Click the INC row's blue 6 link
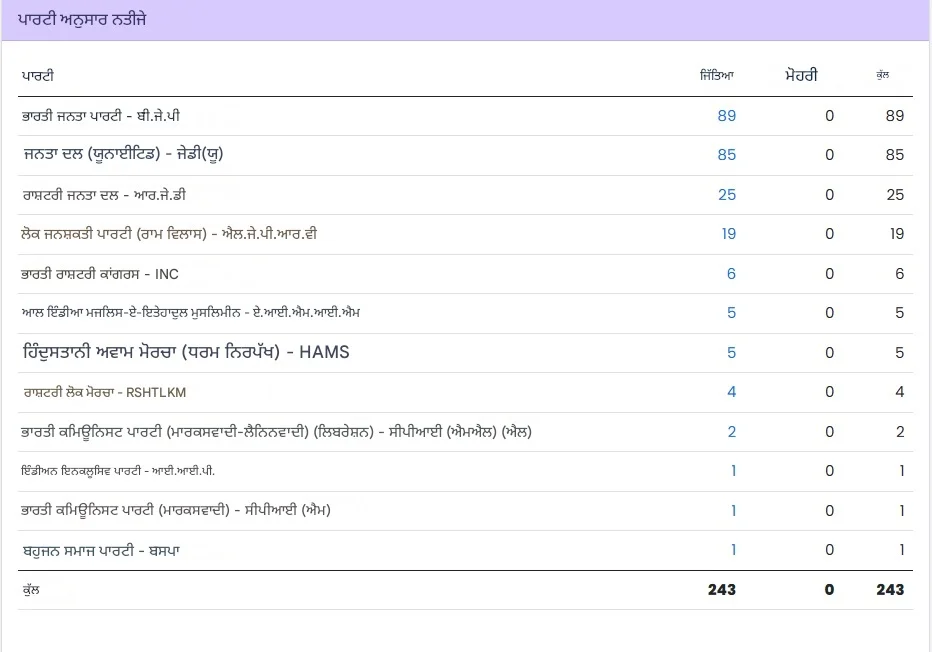 click(x=731, y=274)
